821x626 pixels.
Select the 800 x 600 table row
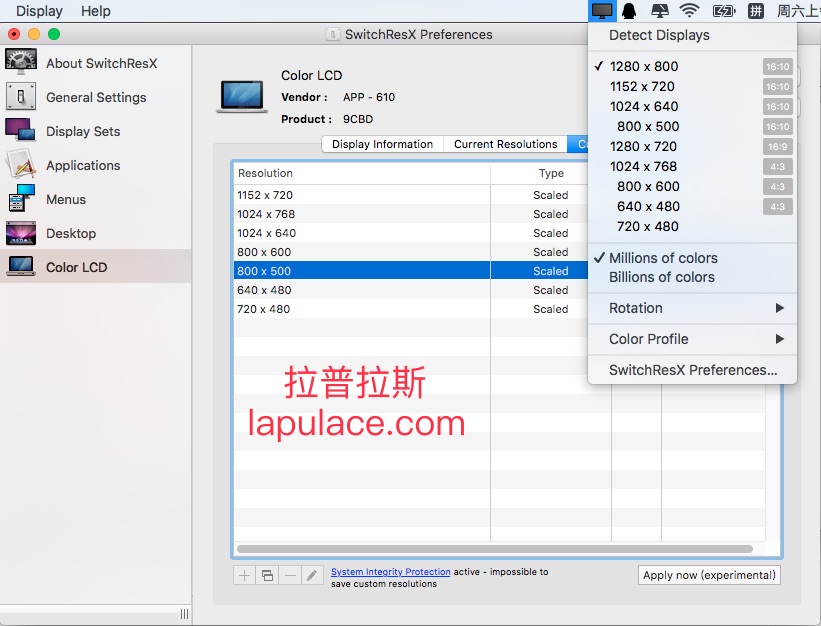(x=411, y=252)
